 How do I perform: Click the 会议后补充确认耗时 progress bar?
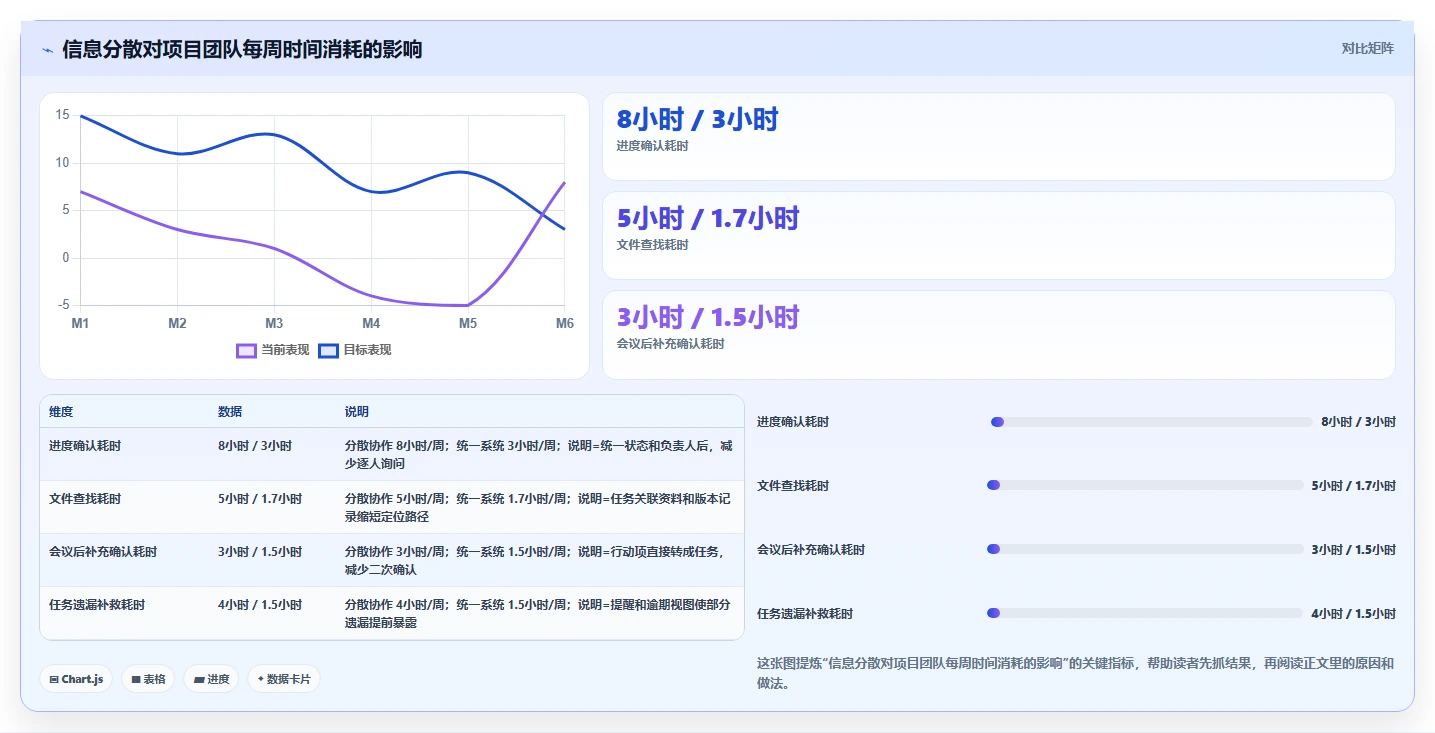[1145, 549]
